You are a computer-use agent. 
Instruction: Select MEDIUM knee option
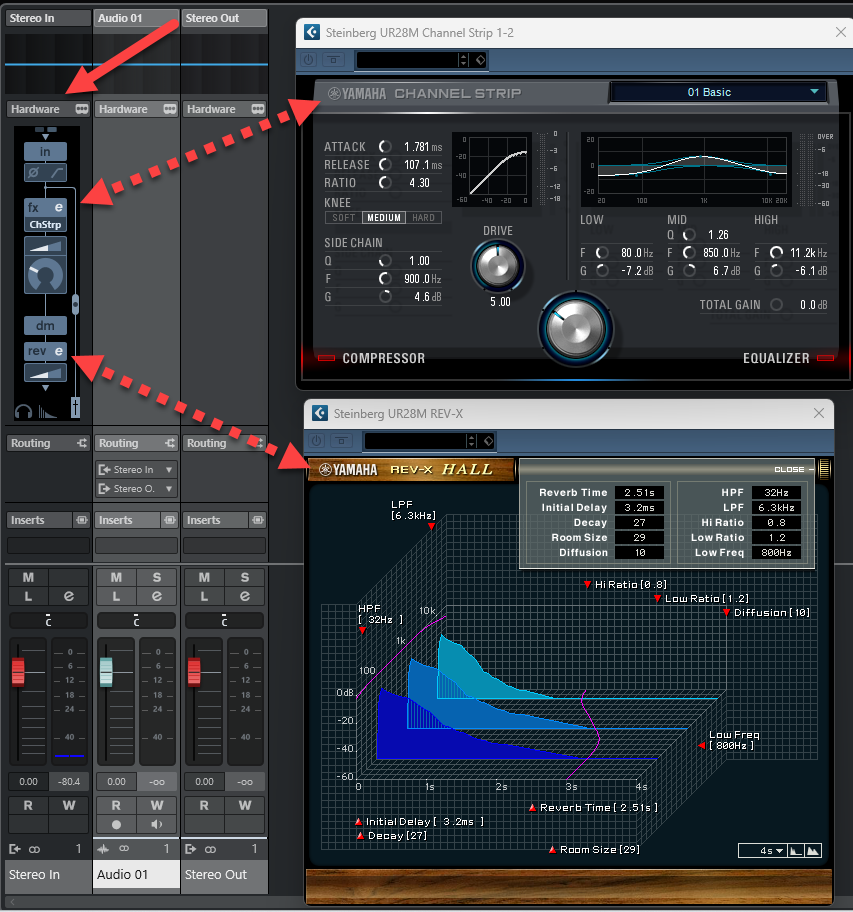coord(384,218)
